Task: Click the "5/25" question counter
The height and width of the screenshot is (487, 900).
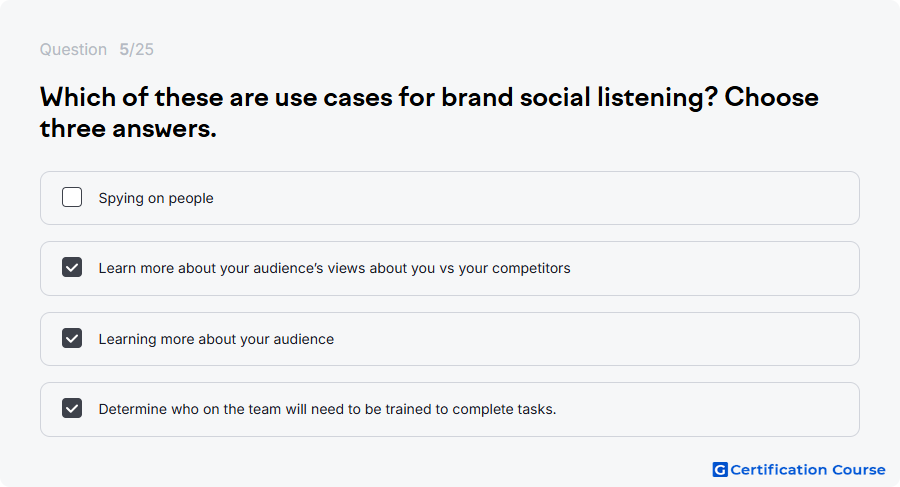Action: coord(137,49)
